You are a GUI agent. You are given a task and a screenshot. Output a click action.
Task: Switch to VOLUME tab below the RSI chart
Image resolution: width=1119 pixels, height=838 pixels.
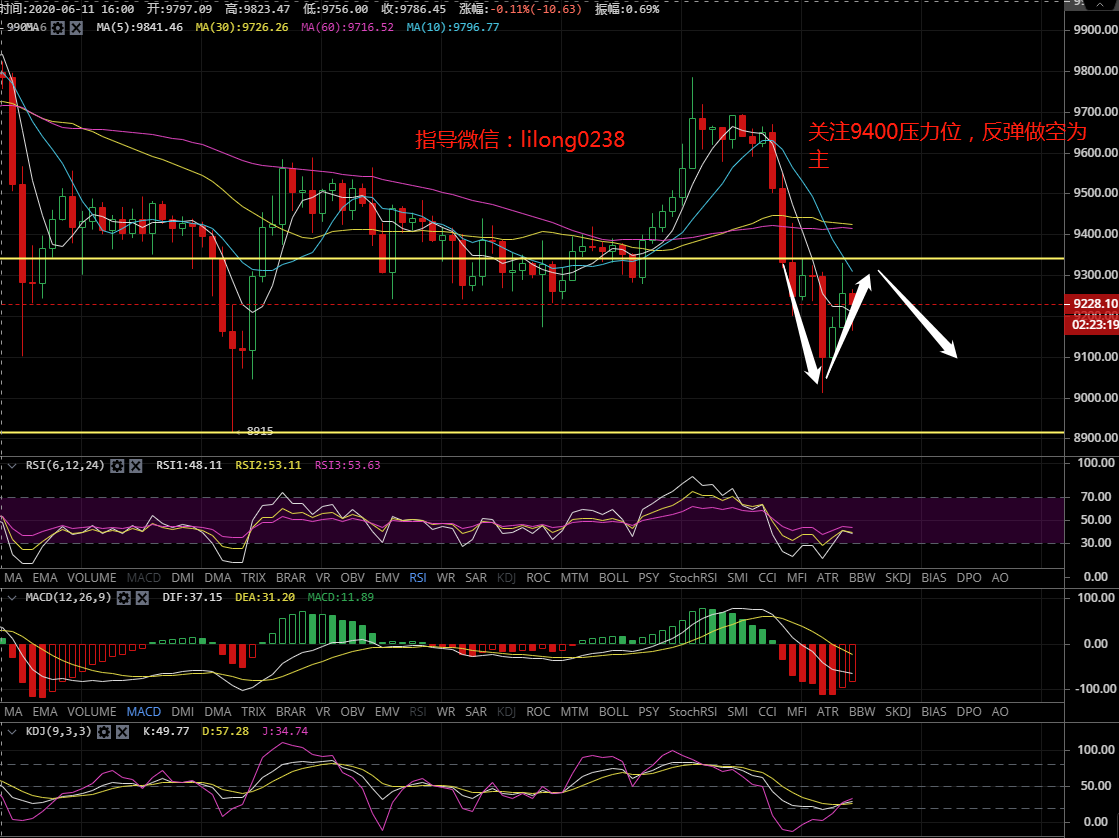click(91, 577)
